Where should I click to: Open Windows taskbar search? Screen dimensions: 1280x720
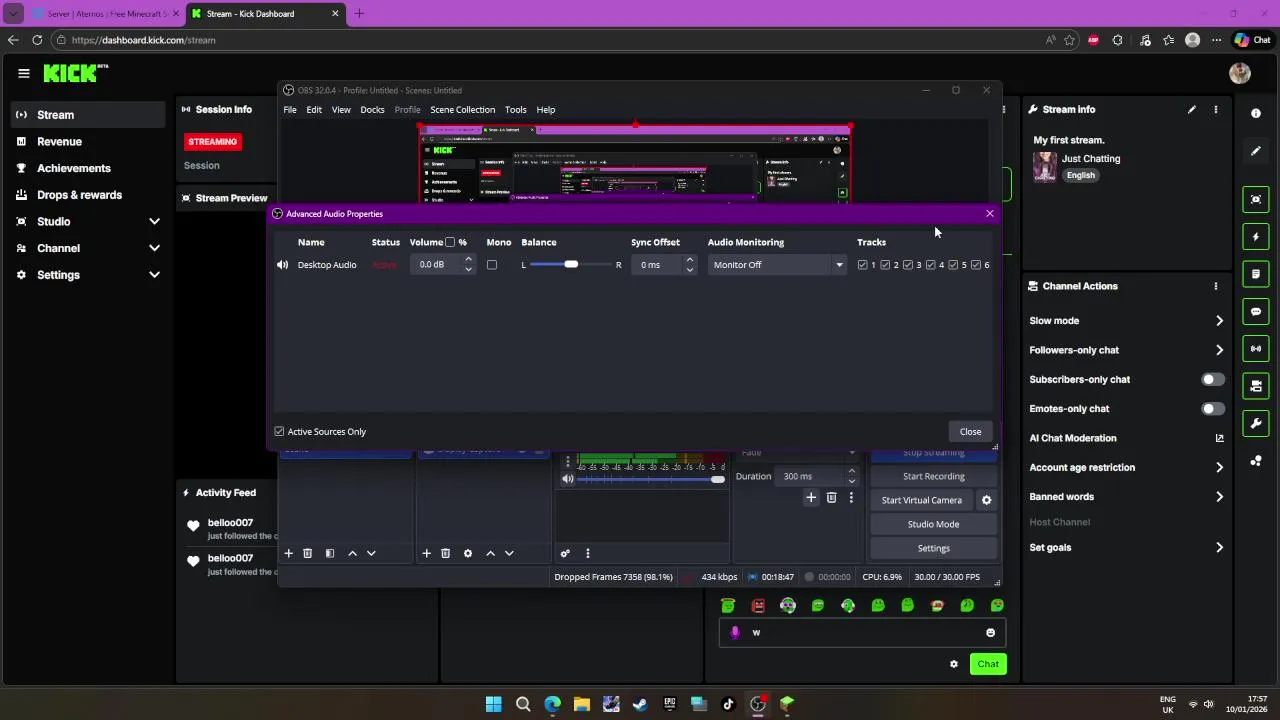click(x=523, y=704)
